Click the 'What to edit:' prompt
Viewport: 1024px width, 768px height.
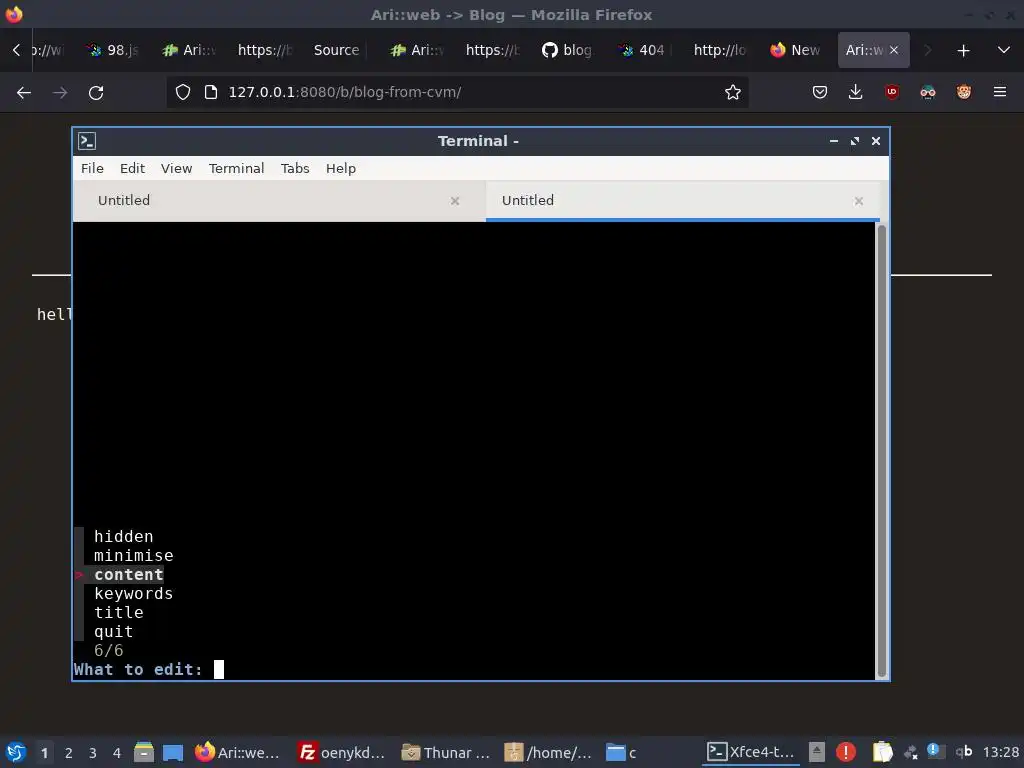138,669
